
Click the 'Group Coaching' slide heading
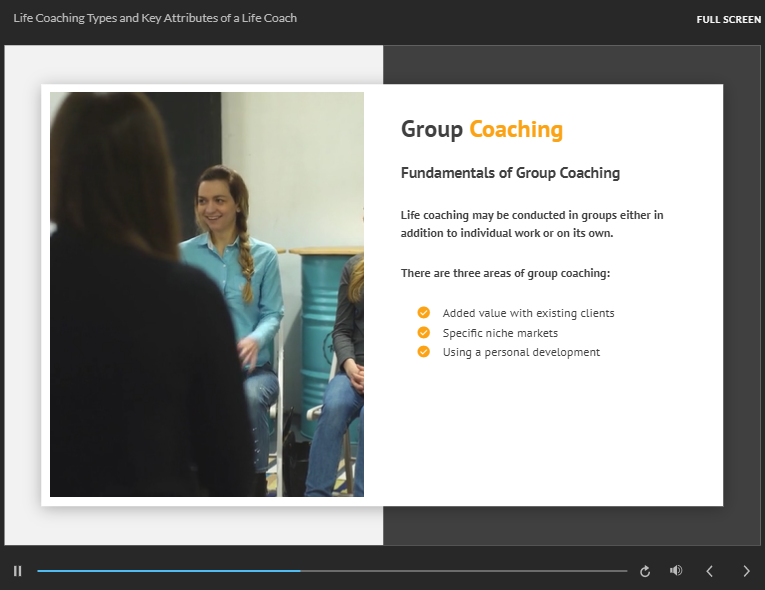pyautogui.click(x=481, y=130)
